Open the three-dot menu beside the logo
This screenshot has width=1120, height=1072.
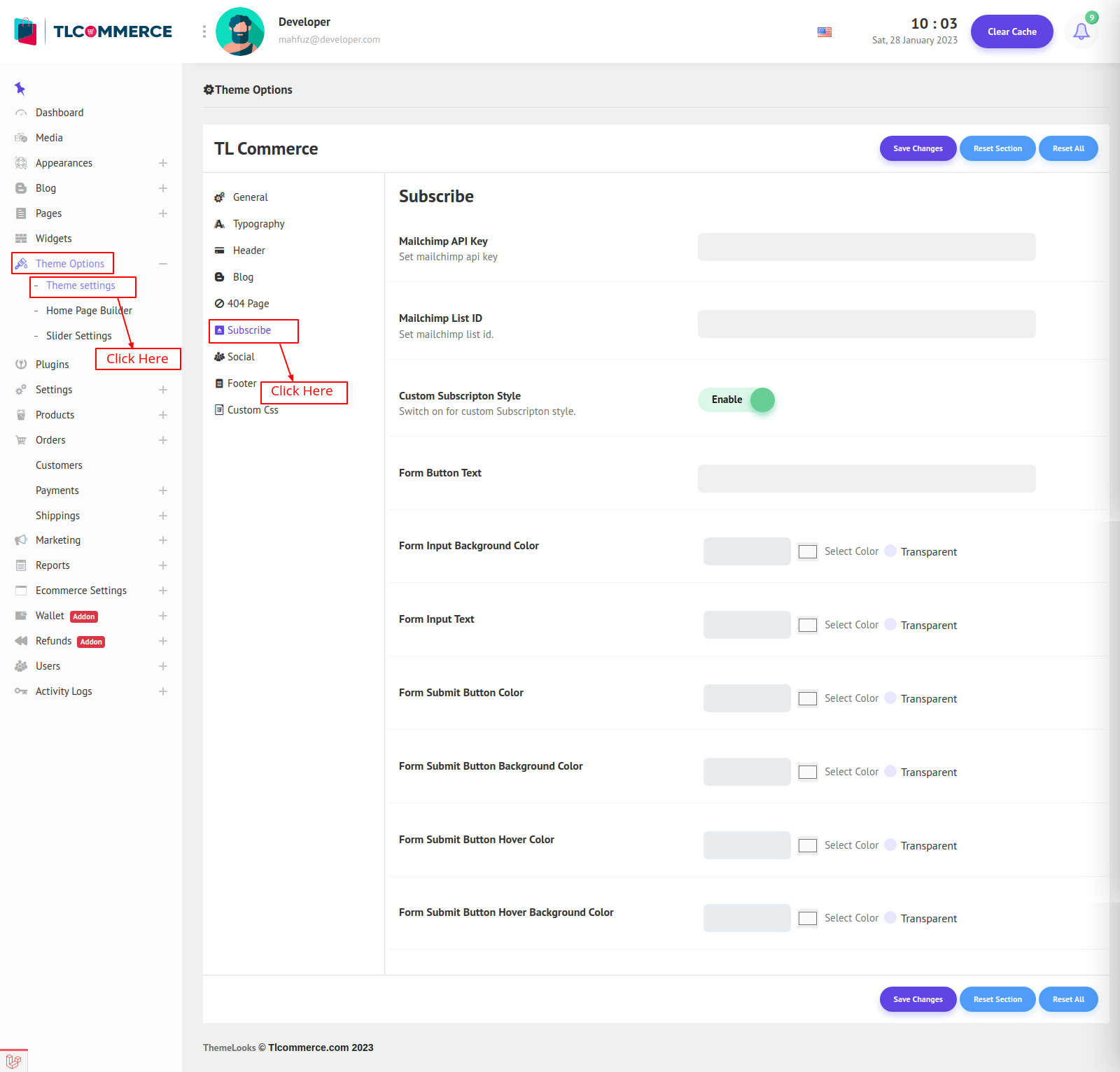tap(204, 31)
